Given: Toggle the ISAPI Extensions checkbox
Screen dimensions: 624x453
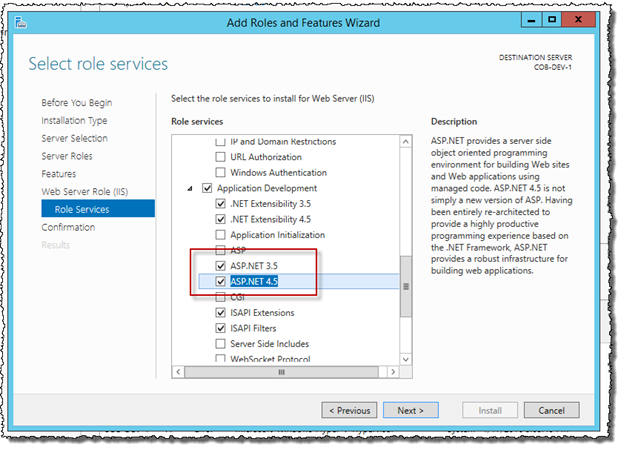Looking at the screenshot, I should coord(220,312).
